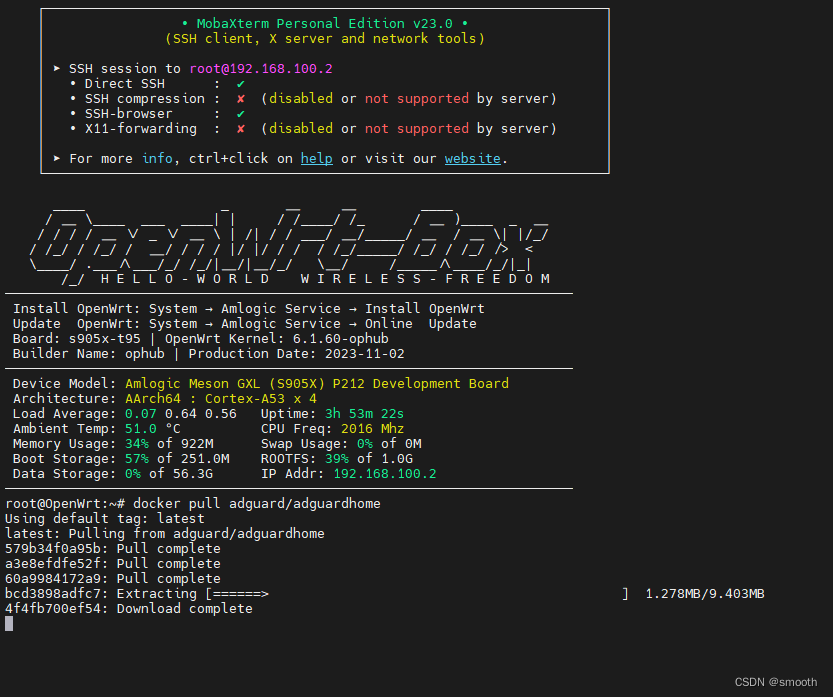
Task: Click the 'MobaXterm Personal Edition v23.0' title
Action: click(x=325, y=23)
